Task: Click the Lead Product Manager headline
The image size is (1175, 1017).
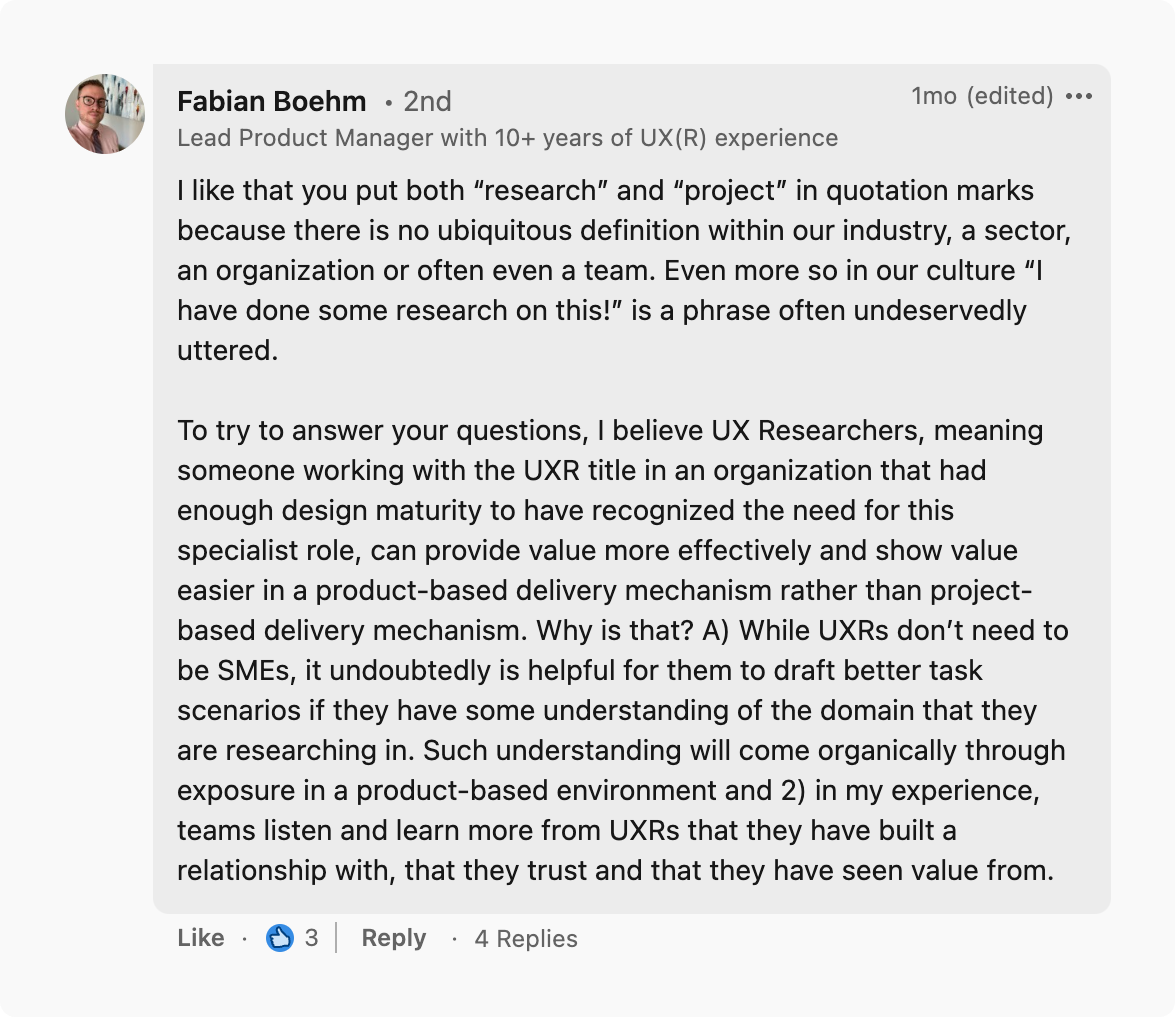Action: 507,138
